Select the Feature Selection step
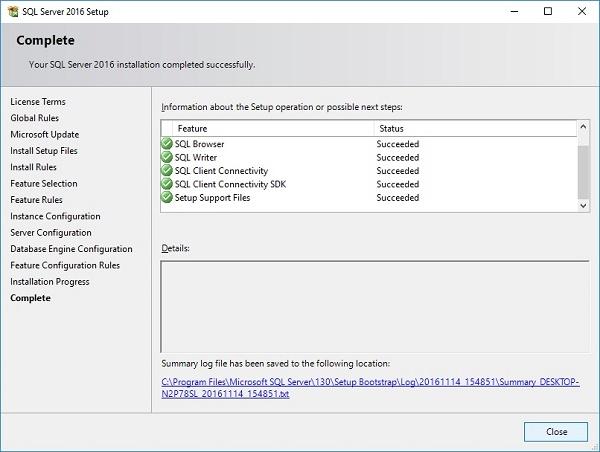The height and width of the screenshot is (452, 600). click(x=43, y=184)
